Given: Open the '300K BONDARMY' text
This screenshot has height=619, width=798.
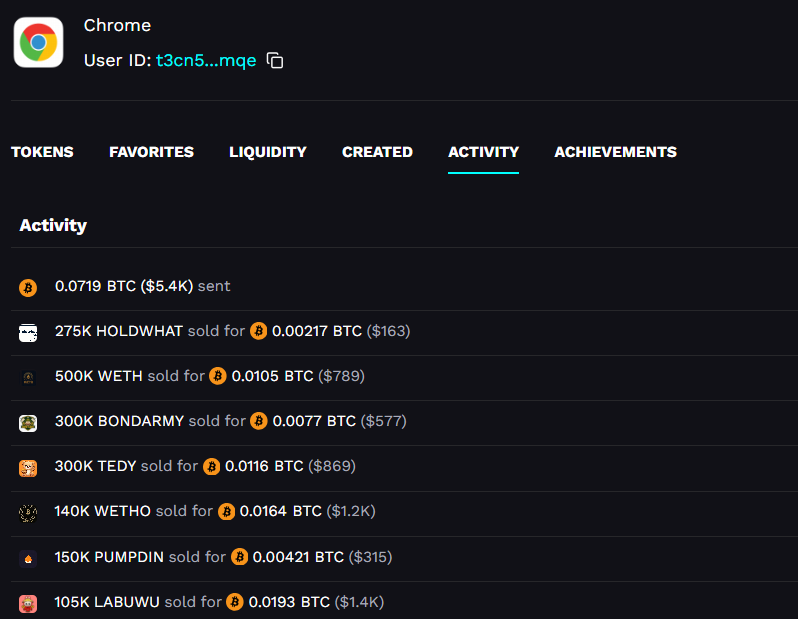Looking at the screenshot, I should tap(119, 421).
